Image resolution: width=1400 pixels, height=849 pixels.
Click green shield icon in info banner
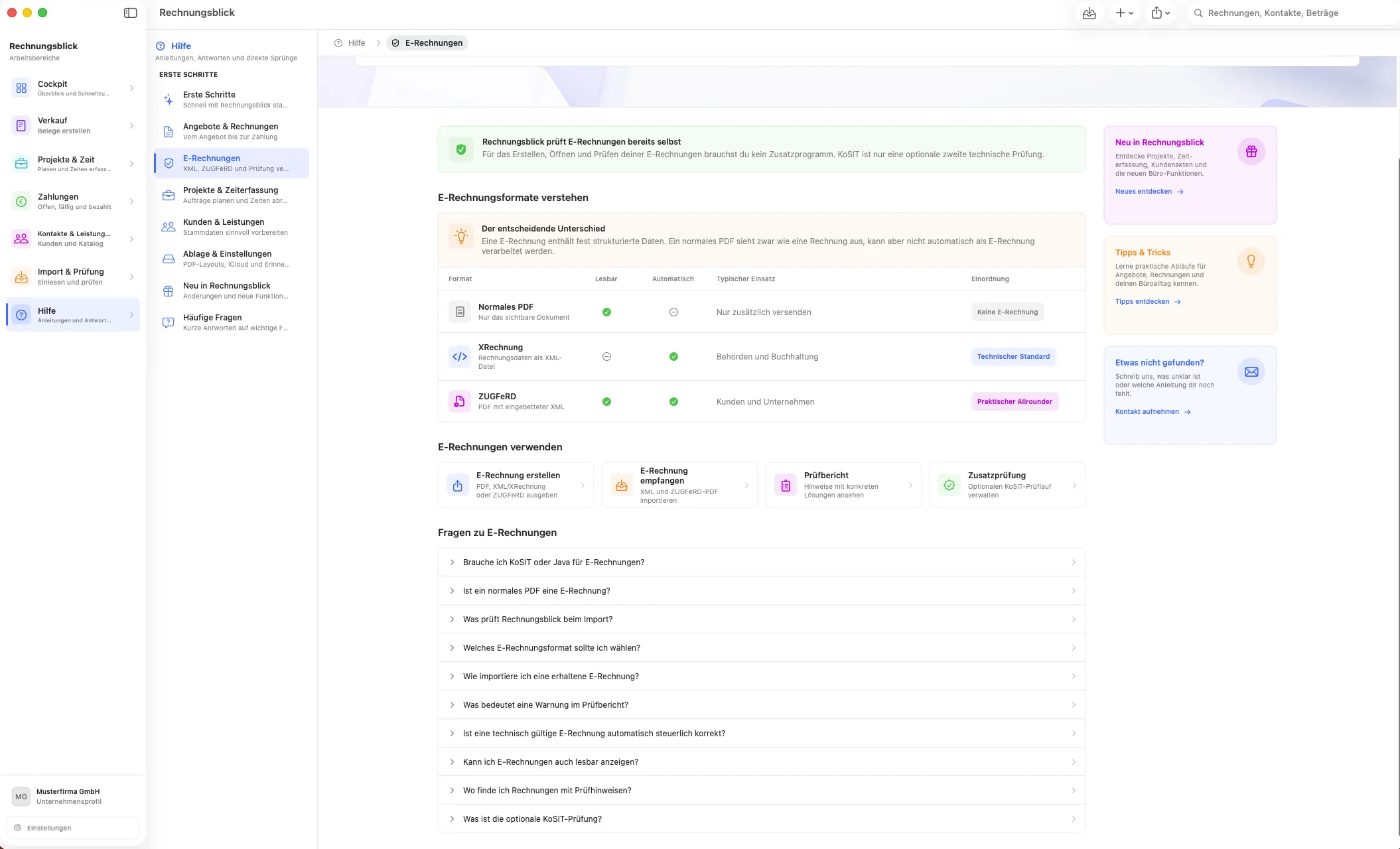(x=460, y=150)
